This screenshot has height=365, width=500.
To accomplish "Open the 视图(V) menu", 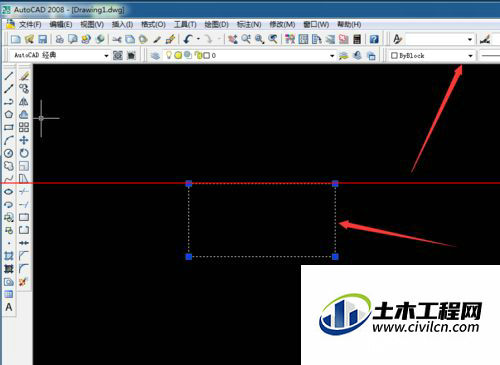I will 92,25.
